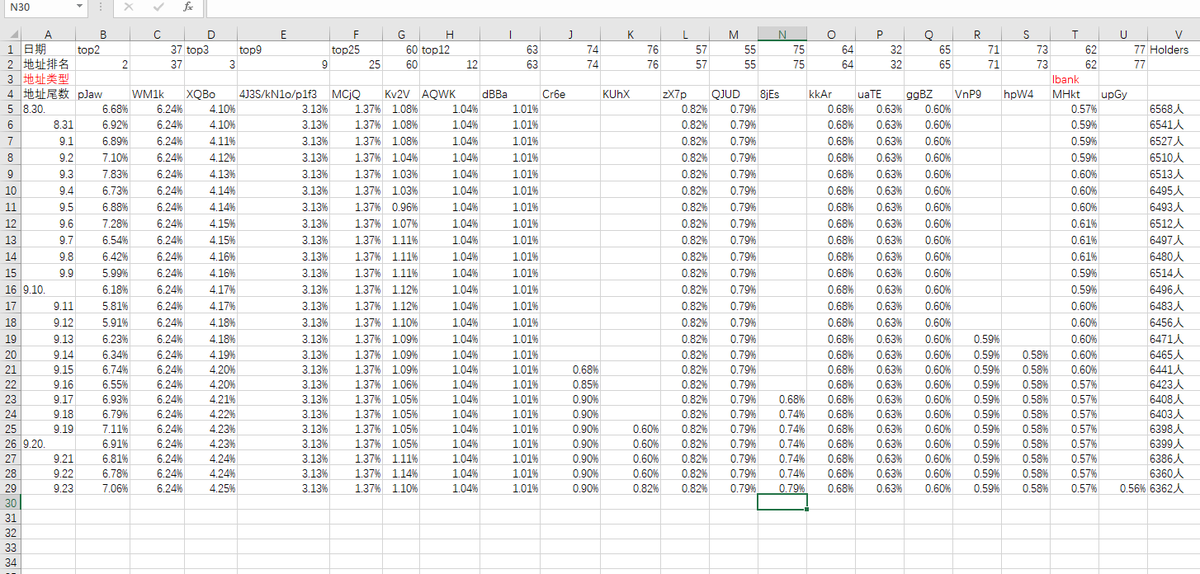The image size is (1200, 574).
Task: Click the kkAr address cell
Action: 830,93
